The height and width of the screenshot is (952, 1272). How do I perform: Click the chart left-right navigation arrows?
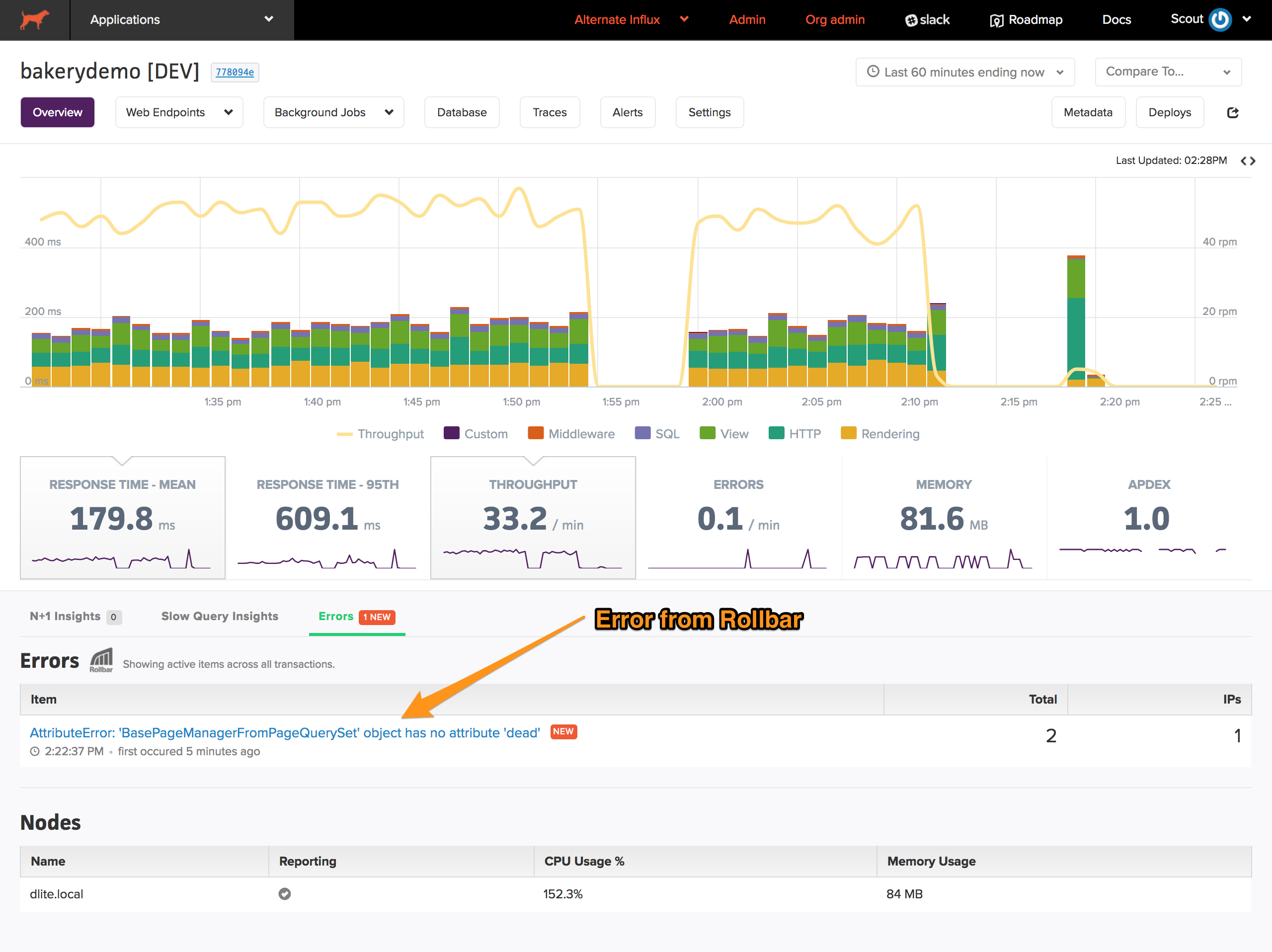1248,161
